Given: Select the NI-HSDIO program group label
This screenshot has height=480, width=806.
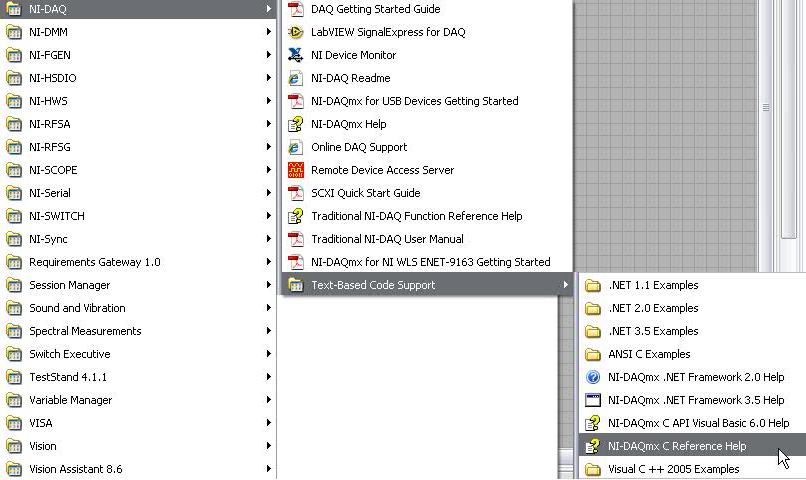Looking at the screenshot, I should pos(52,78).
